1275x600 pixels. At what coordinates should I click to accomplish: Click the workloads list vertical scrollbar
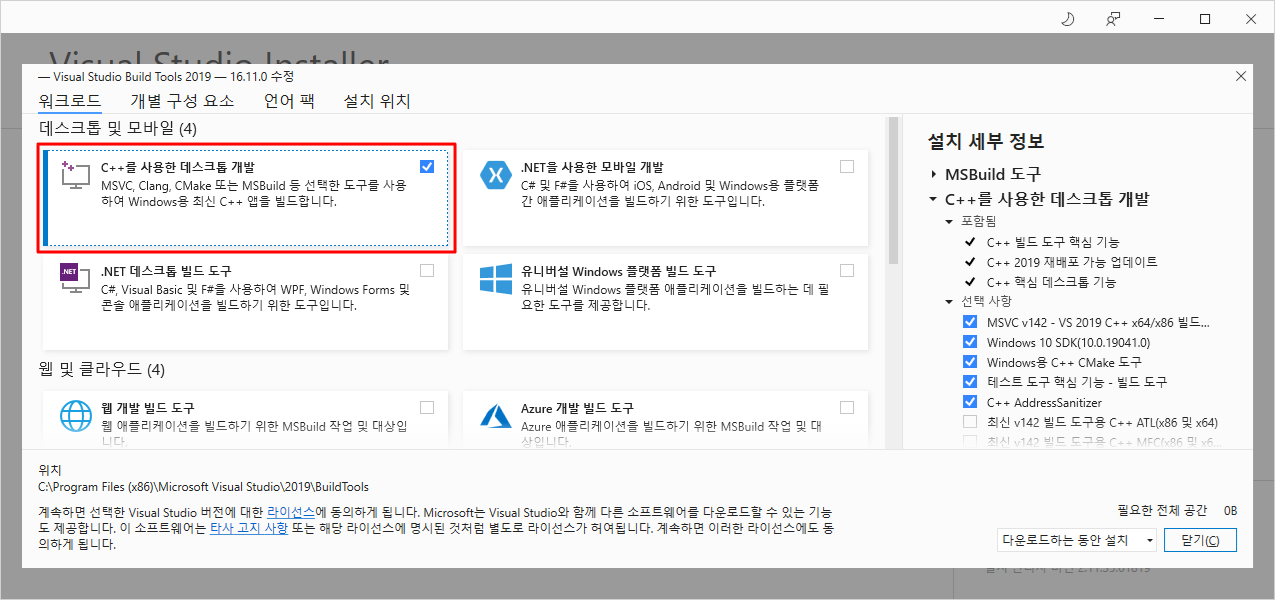[x=892, y=190]
